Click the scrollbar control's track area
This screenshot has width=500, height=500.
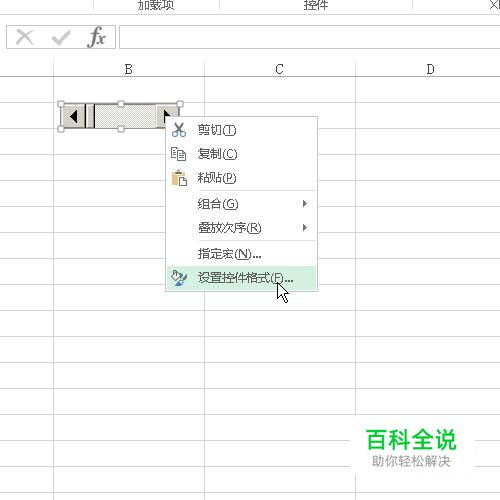[x=125, y=116]
